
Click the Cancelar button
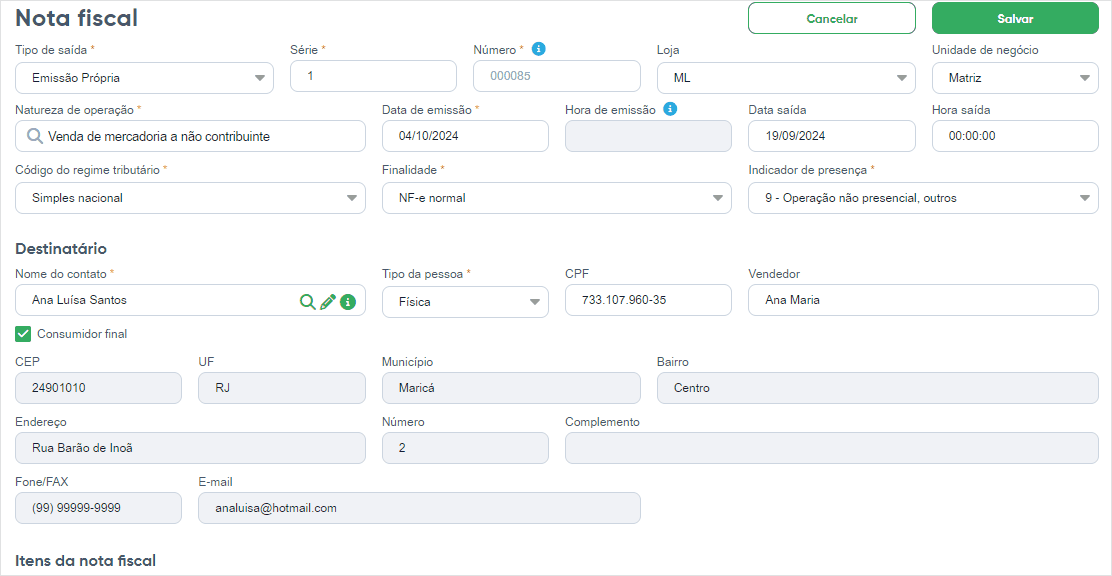(x=832, y=18)
